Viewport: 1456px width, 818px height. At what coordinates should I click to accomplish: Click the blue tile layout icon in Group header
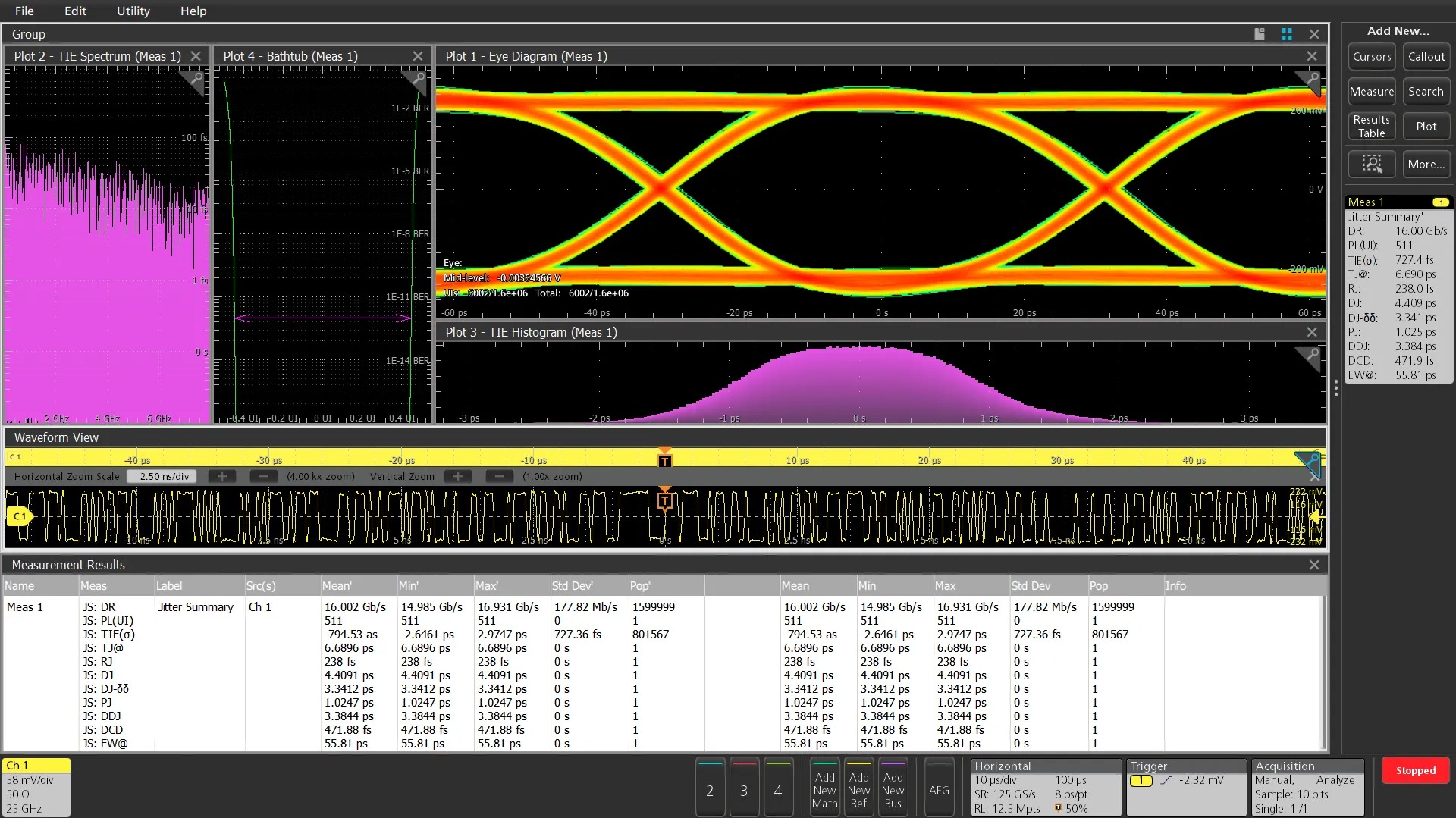tap(1287, 34)
